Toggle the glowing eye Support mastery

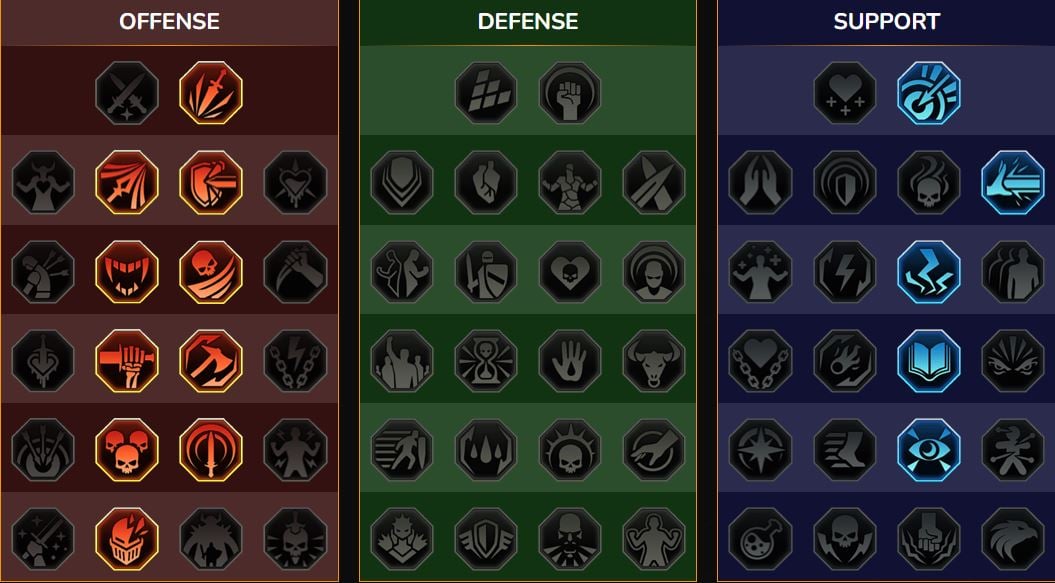[x=929, y=450]
